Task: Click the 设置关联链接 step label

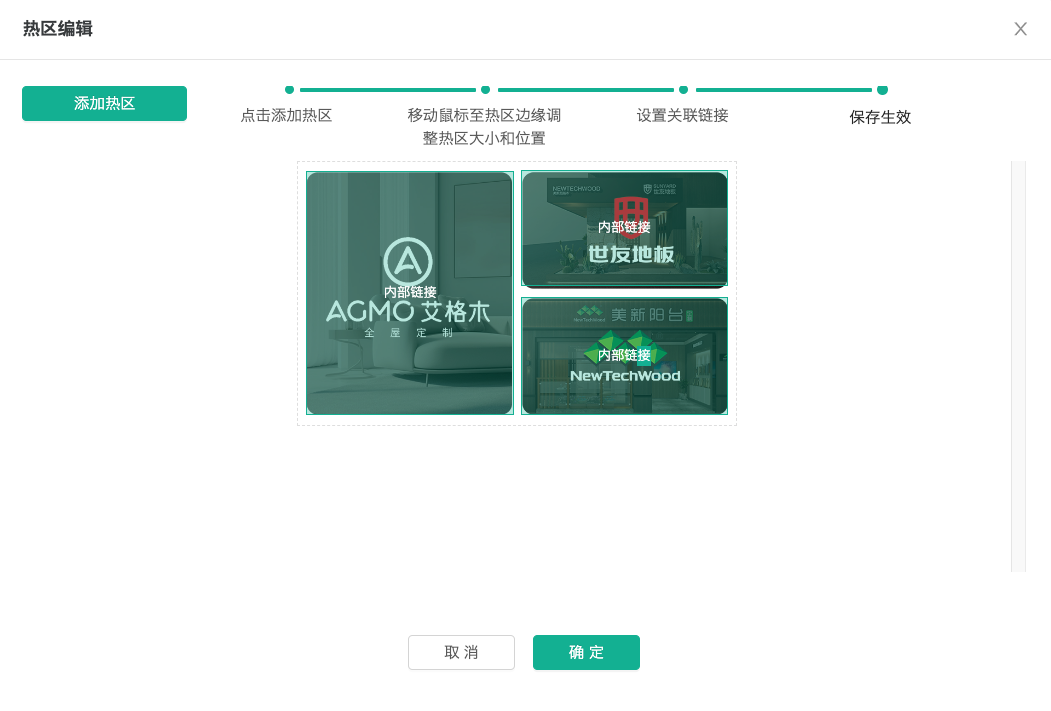Action: (682, 115)
